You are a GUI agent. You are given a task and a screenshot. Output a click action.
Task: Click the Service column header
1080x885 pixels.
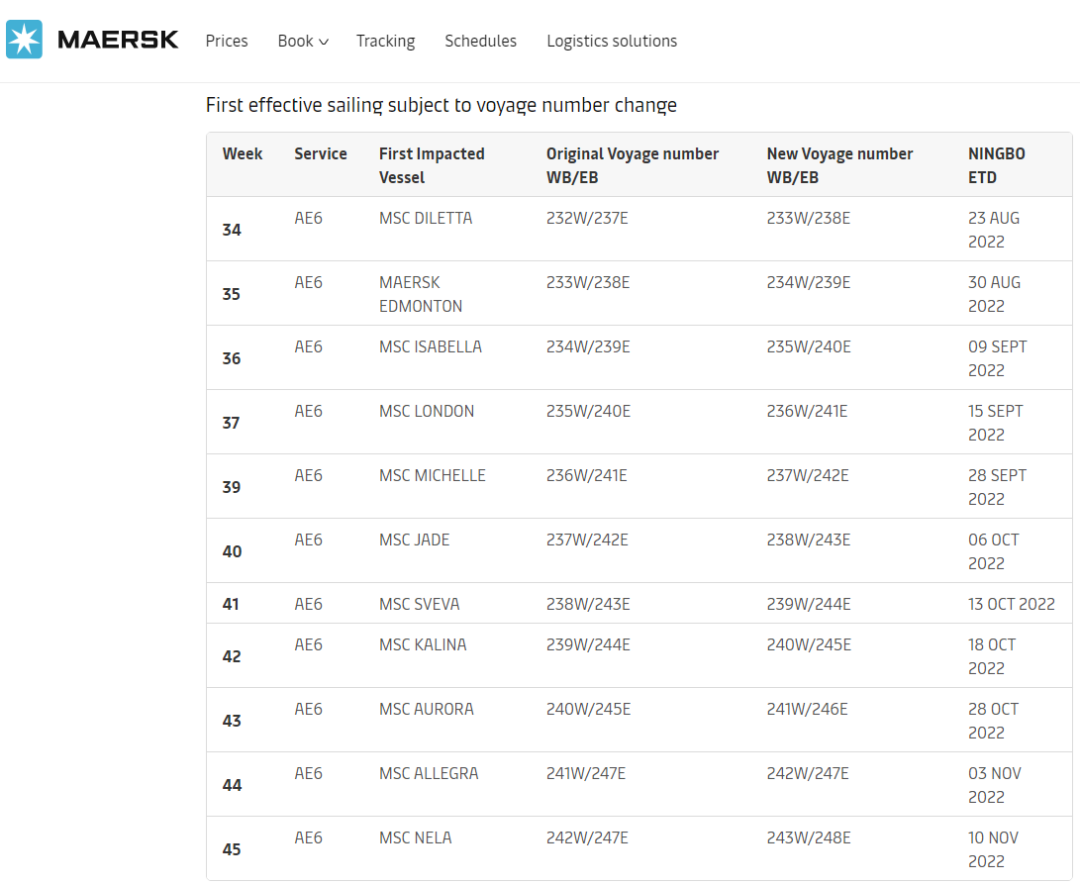click(320, 154)
